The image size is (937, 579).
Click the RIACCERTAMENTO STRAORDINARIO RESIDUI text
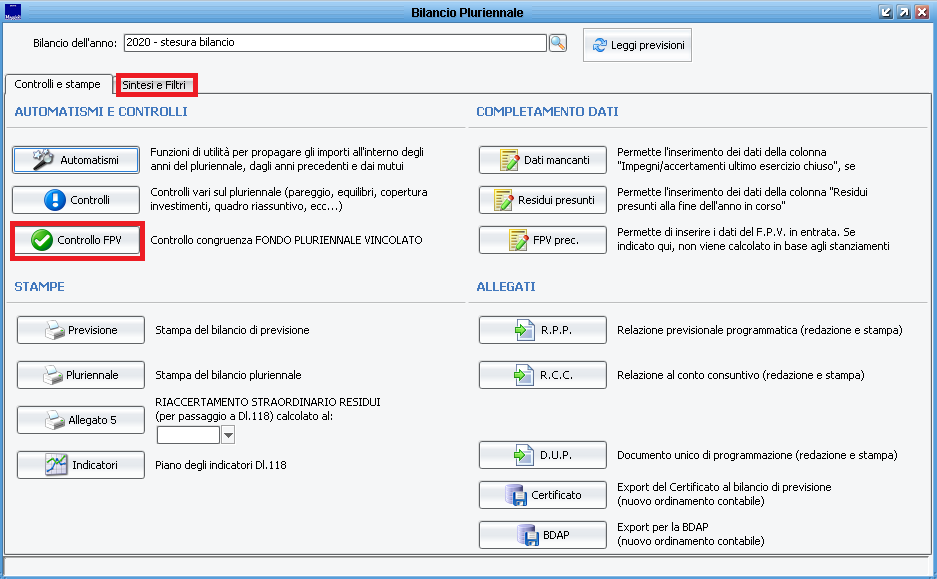[x=268, y=402]
